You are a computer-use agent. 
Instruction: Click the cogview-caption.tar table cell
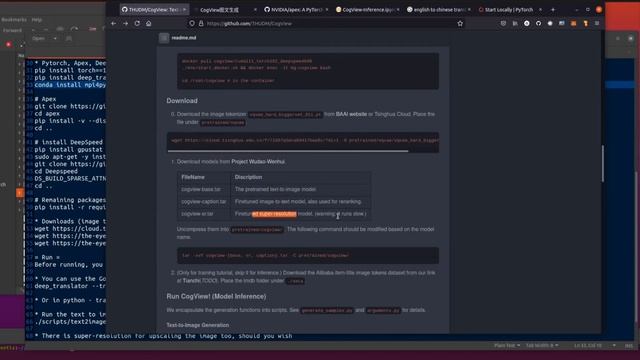click(x=204, y=202)
